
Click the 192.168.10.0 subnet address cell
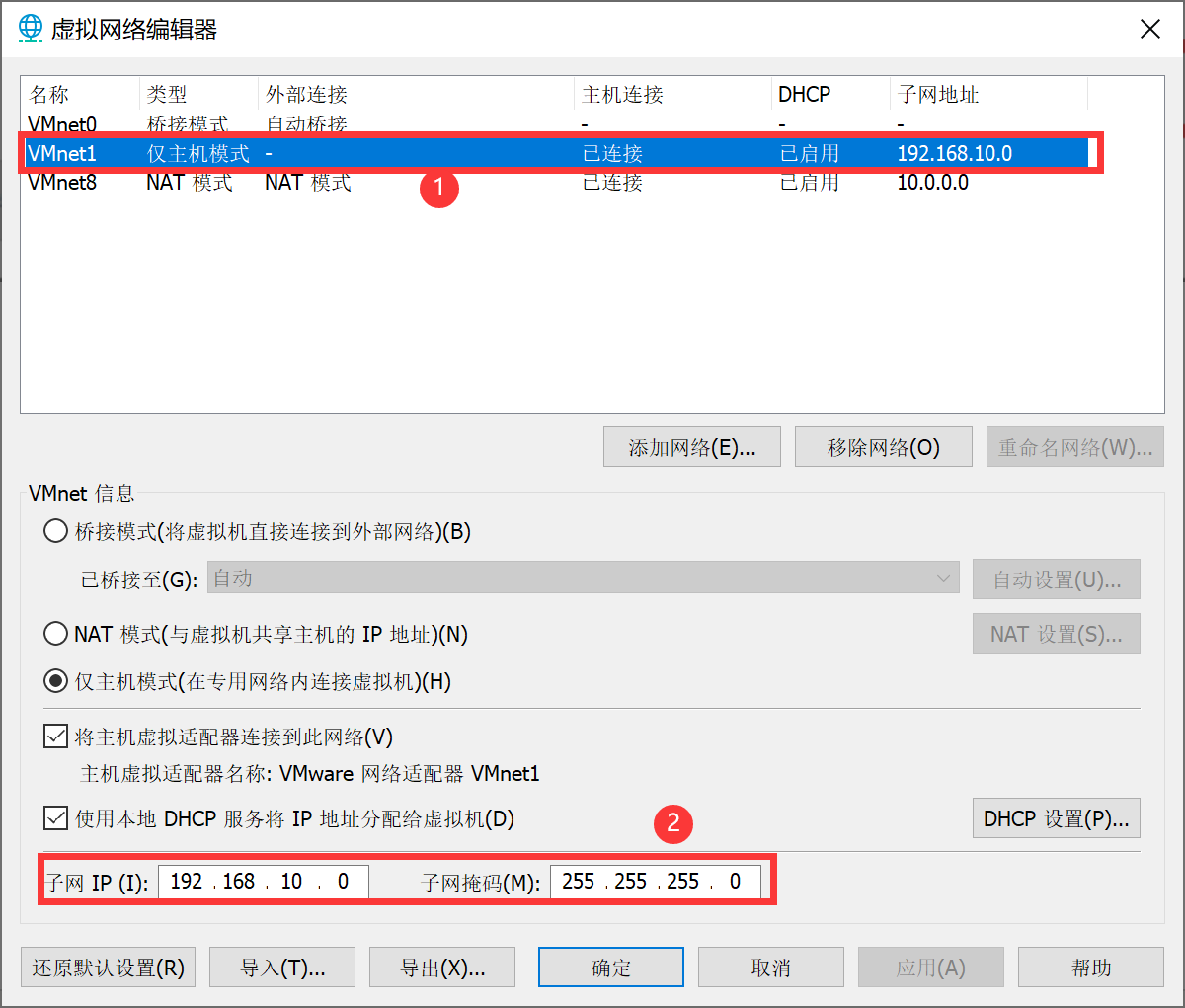[x=955, y=153]
